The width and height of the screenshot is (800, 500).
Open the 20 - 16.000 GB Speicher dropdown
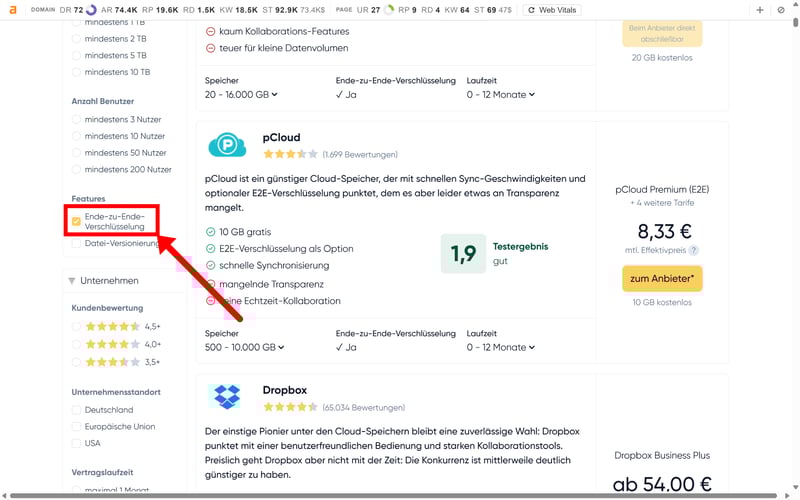(x=242, y=95)
